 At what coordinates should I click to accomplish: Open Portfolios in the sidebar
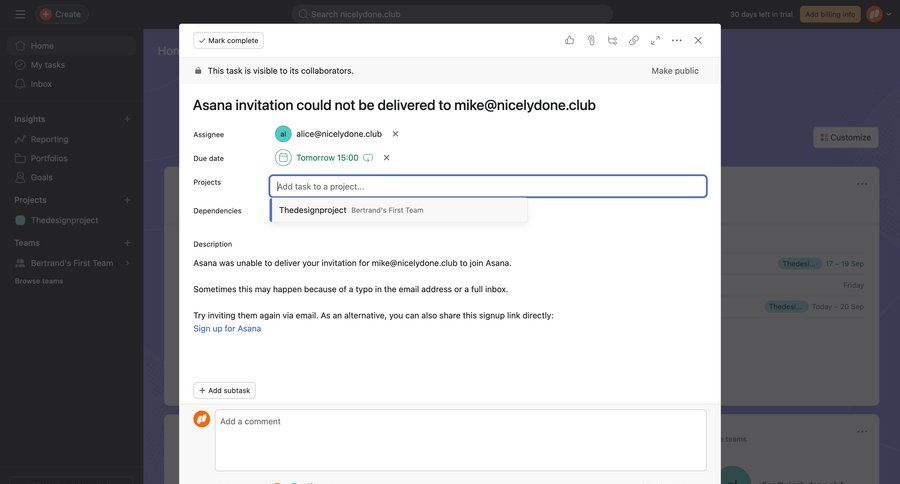click(71, 158)
